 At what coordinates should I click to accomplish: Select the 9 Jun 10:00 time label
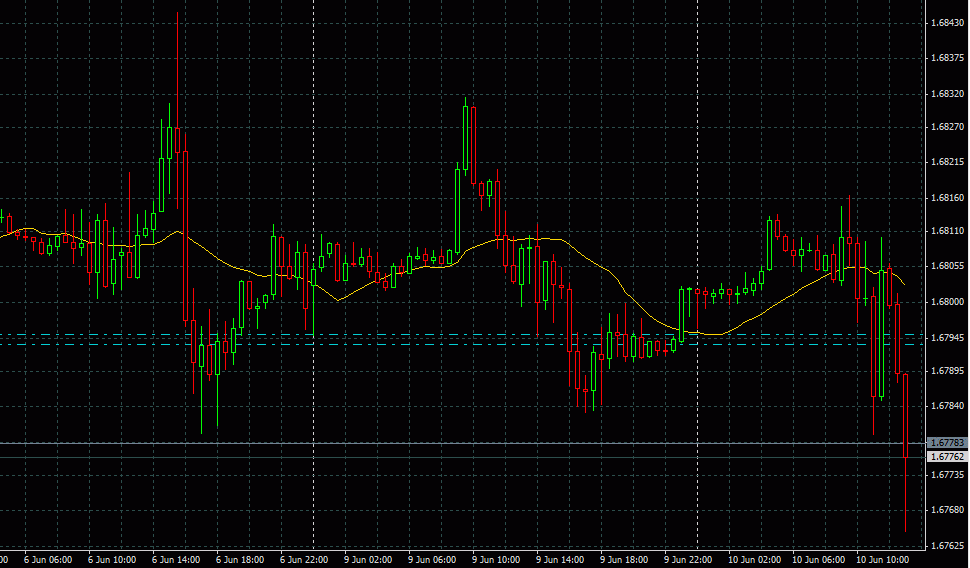[496, 560]
